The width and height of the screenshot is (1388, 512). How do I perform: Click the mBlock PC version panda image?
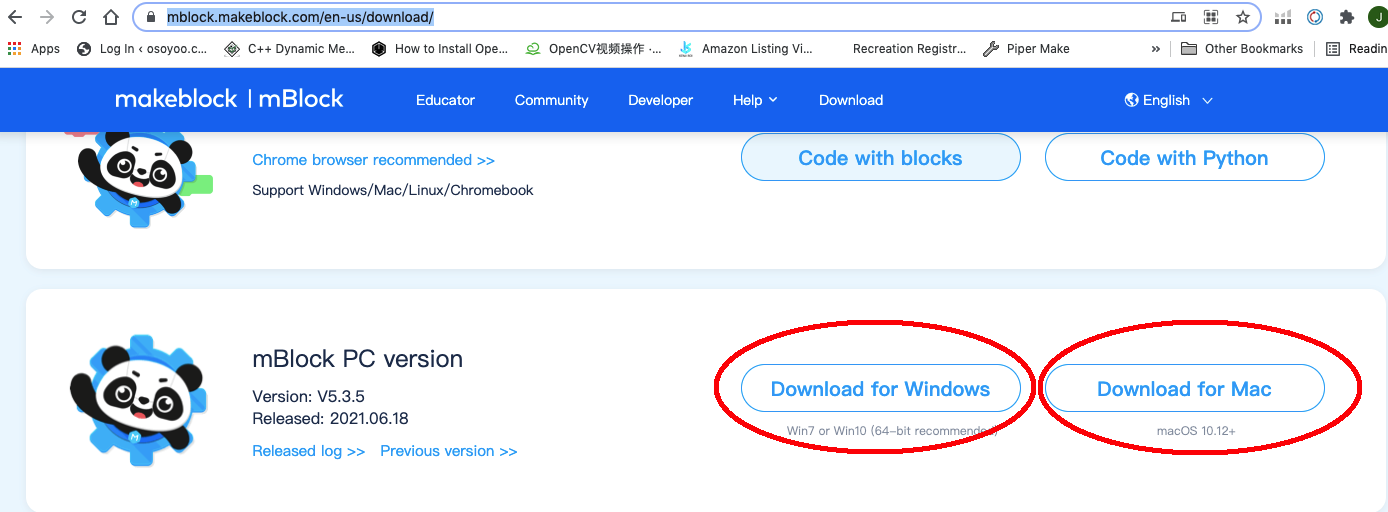pos(137,401)
